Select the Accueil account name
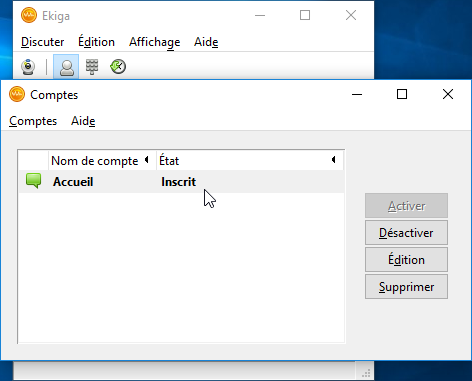Screen dimensions: 472x381 [73, 182]
